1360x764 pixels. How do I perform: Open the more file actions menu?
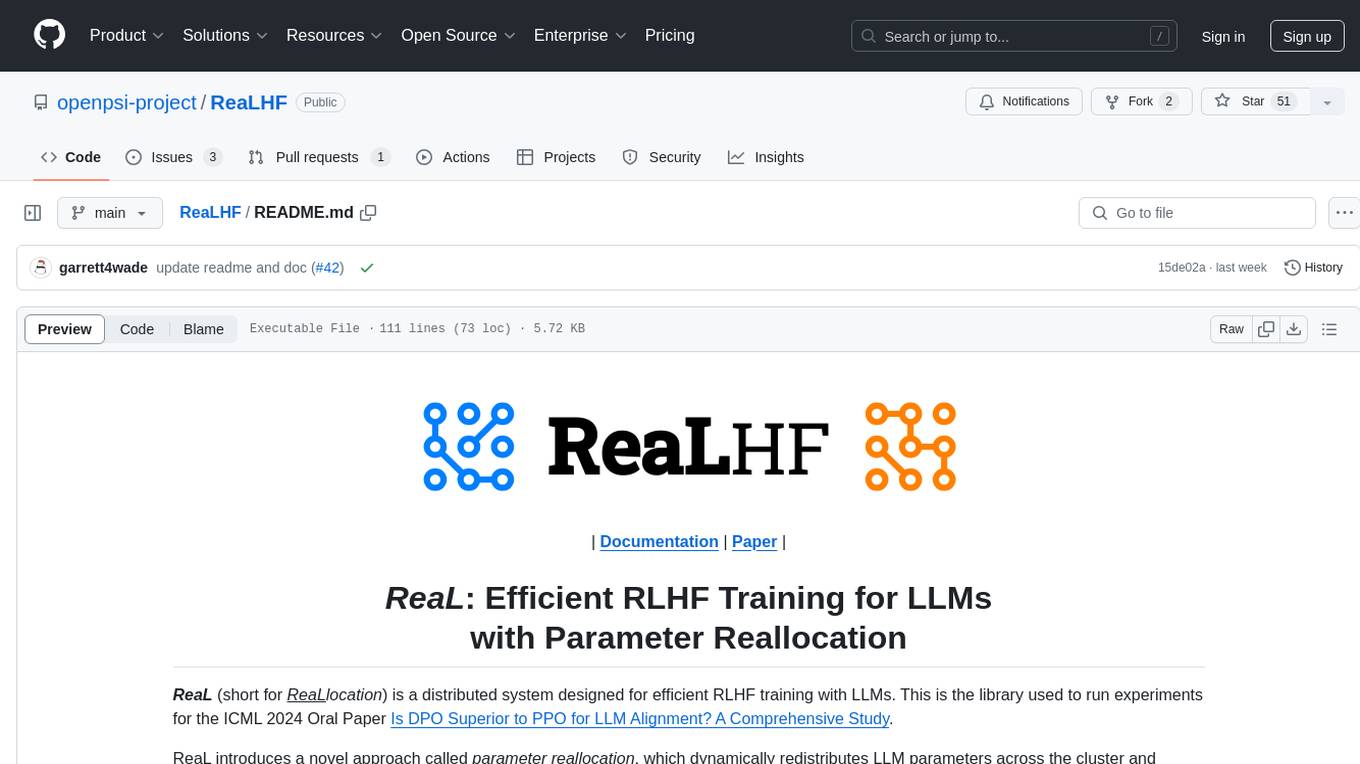[x=1344, y=213]
